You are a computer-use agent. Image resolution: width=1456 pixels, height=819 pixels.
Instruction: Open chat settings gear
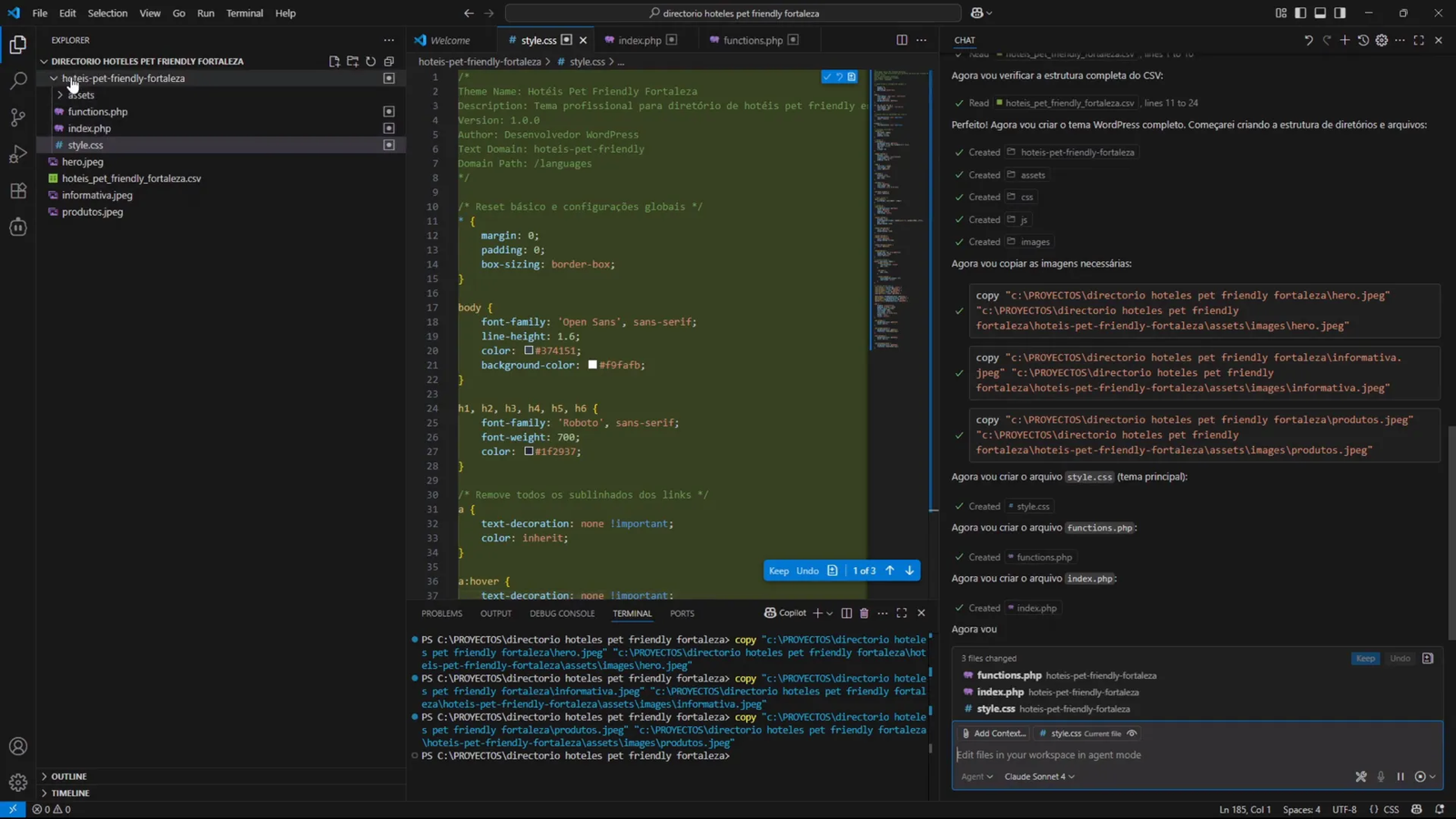pyautogui.click(x=1381, y=40)
